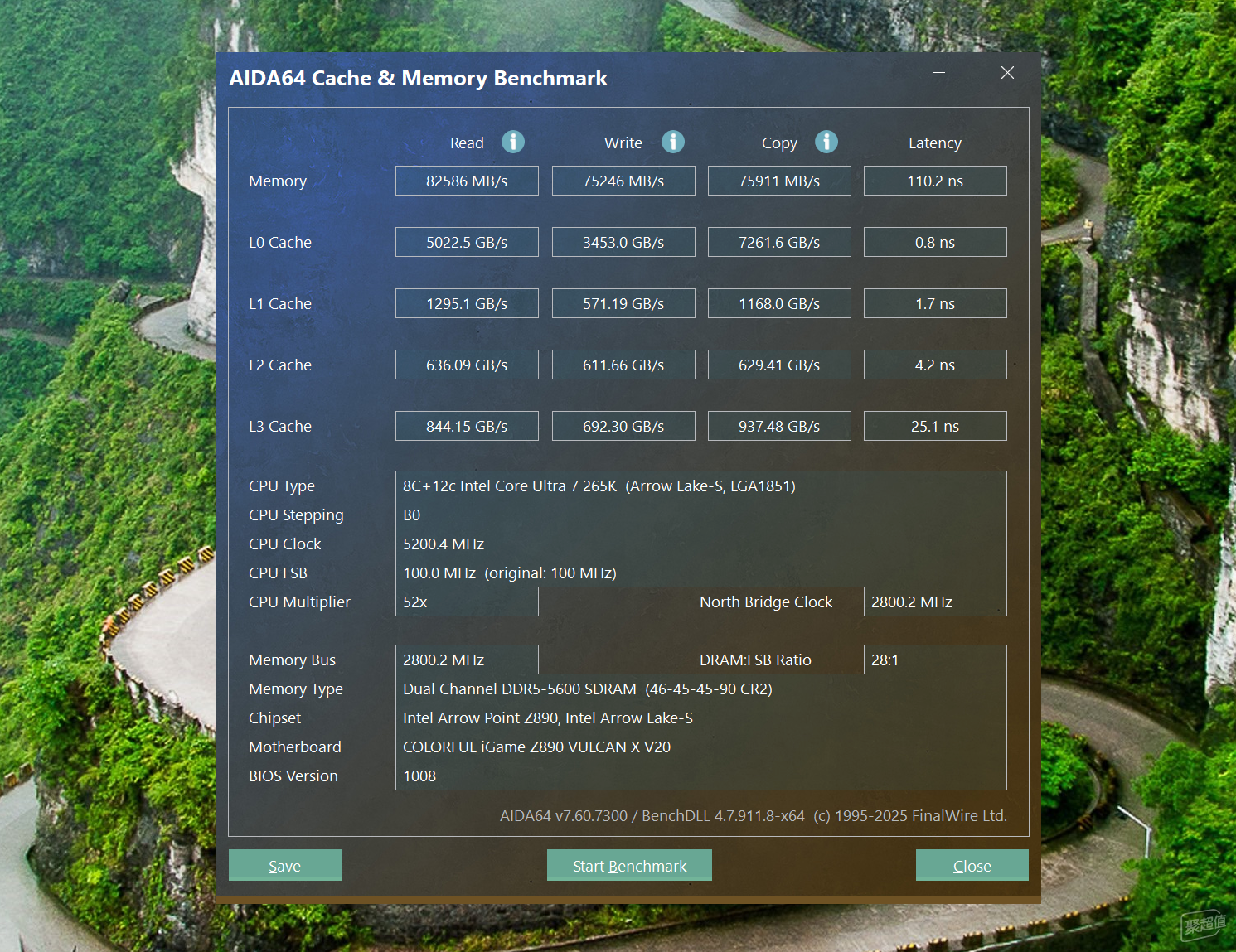Click the Write info icon
The height and width of the screenshot is (952, 1236).
point(673,142)
